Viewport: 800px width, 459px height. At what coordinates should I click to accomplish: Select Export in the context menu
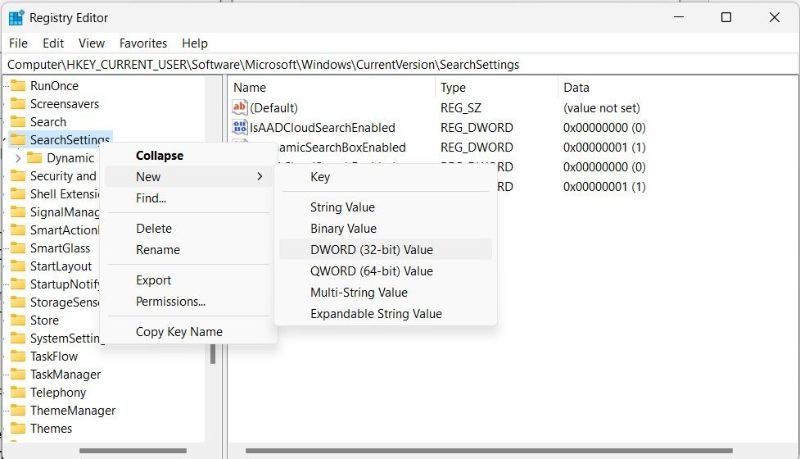(x=153, y=280)
